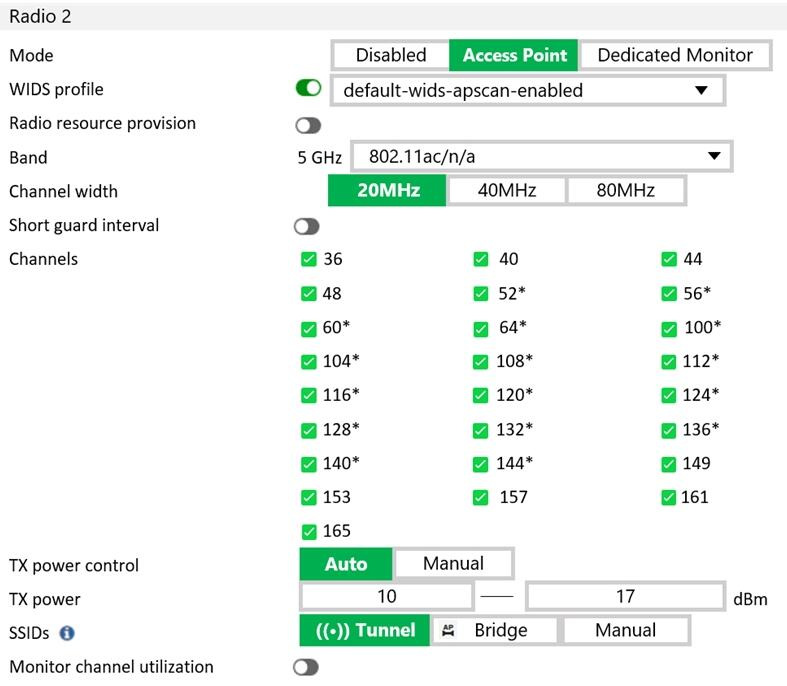
Task: Open the WIDS profile dropdown
Action: (x=527, y=90)
